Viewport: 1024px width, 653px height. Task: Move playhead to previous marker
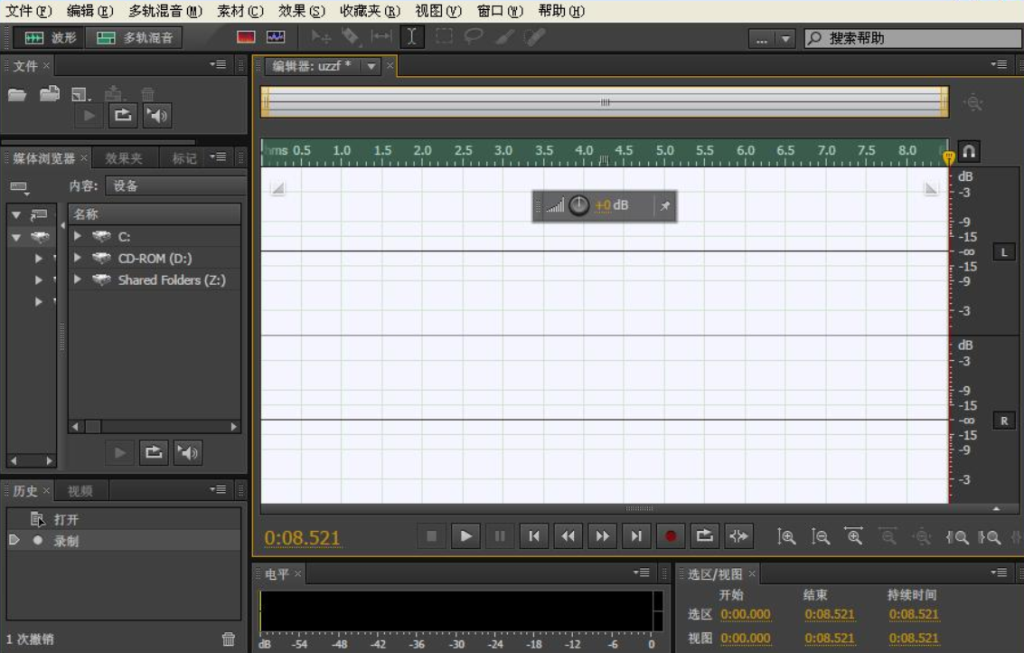click(x=534, y=536)
